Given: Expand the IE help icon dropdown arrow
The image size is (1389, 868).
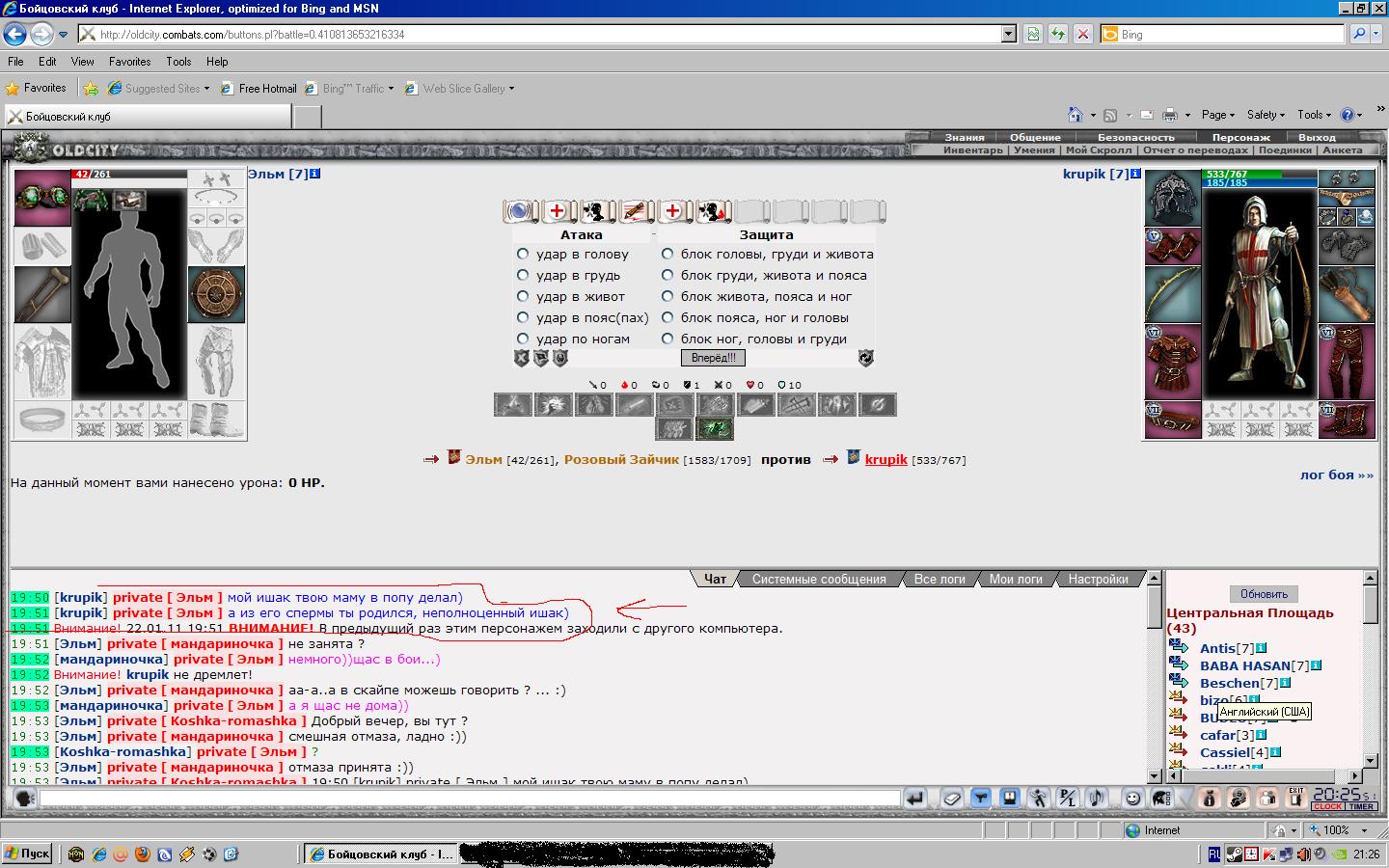Looking at the screenshot, I should [x=1360, y=115].
